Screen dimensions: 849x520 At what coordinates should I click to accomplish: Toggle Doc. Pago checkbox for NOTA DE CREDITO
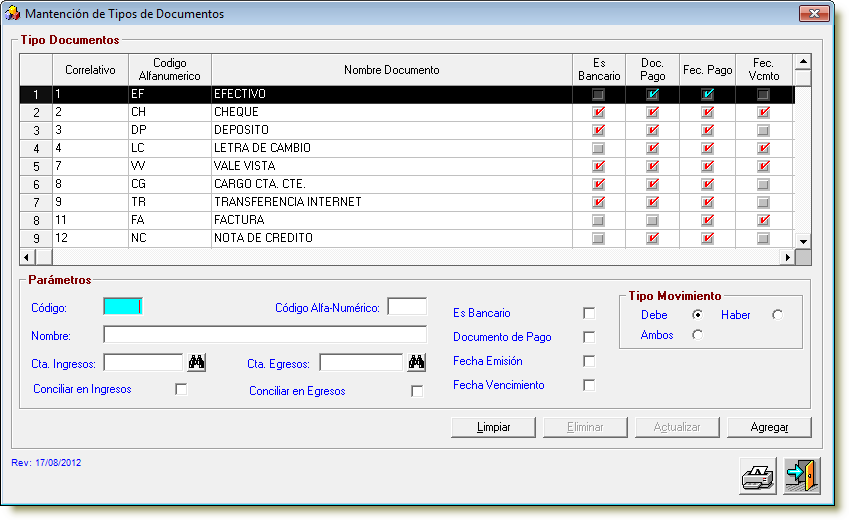click(x=652, y=238)
